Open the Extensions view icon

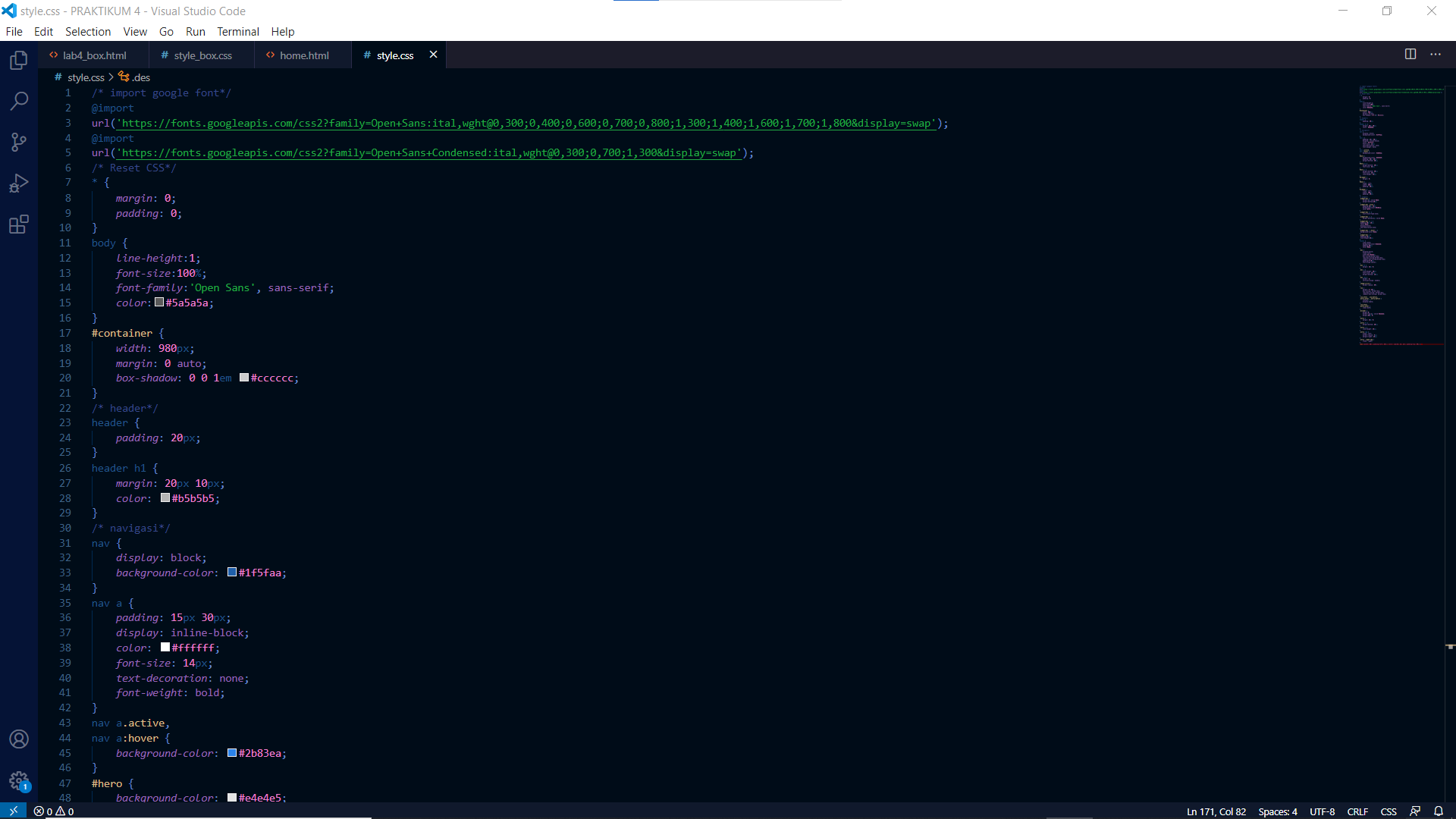[19, 224]
